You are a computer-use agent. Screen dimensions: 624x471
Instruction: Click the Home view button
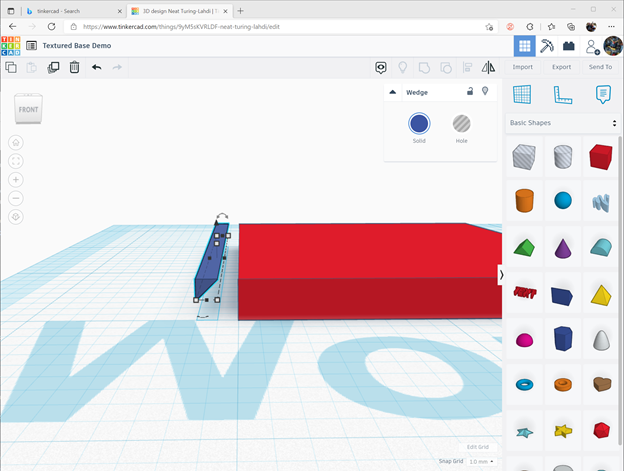coord(16,142)
